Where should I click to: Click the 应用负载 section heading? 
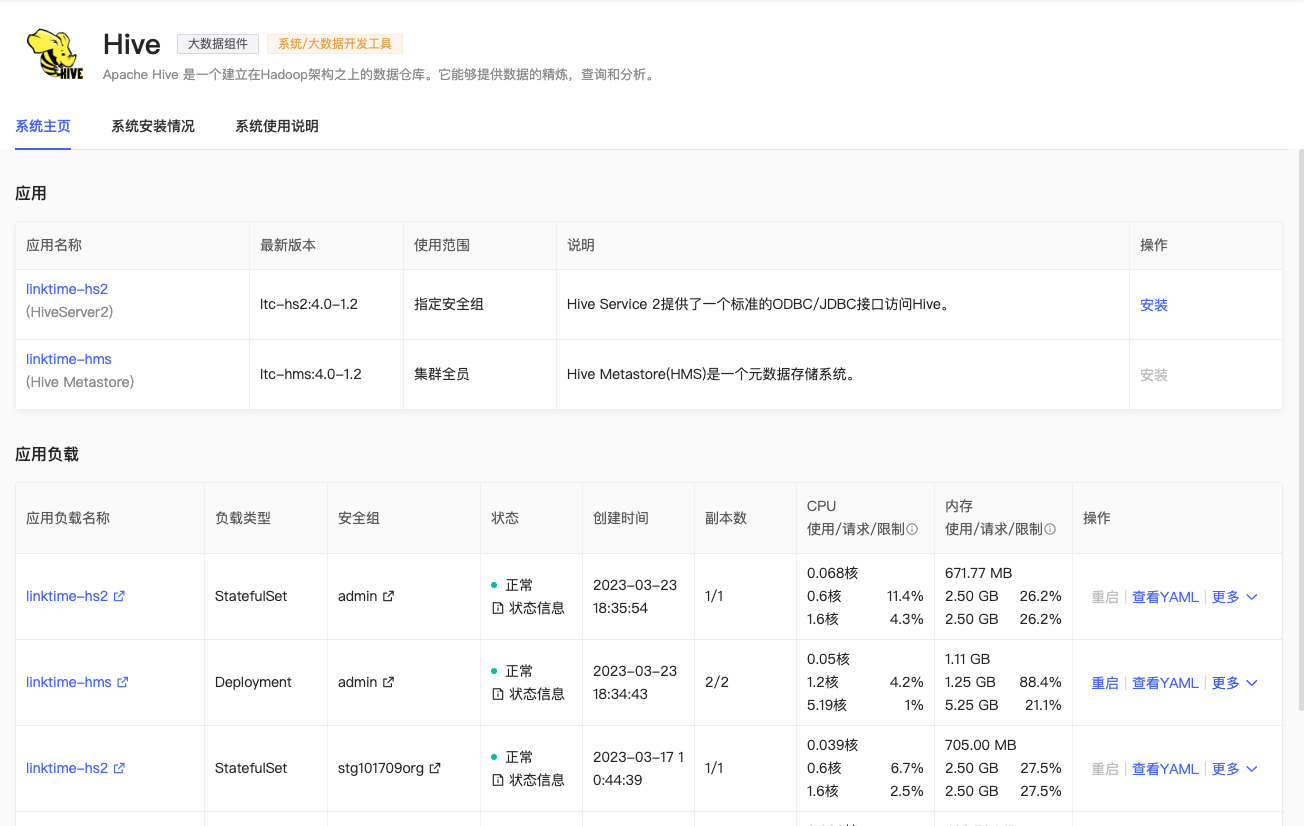47,454
